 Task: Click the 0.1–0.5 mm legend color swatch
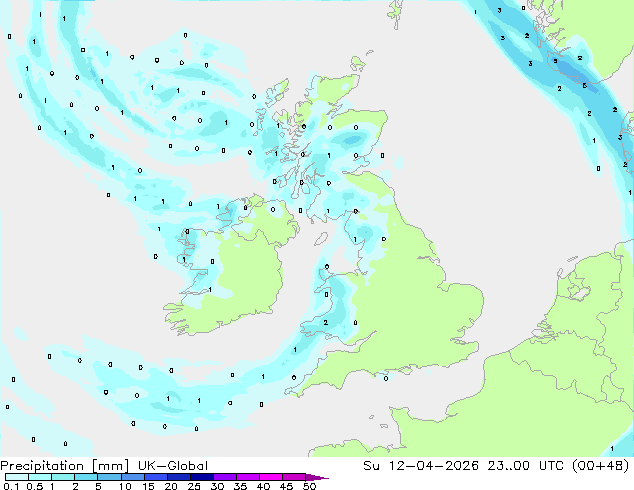tap(17, 477)
